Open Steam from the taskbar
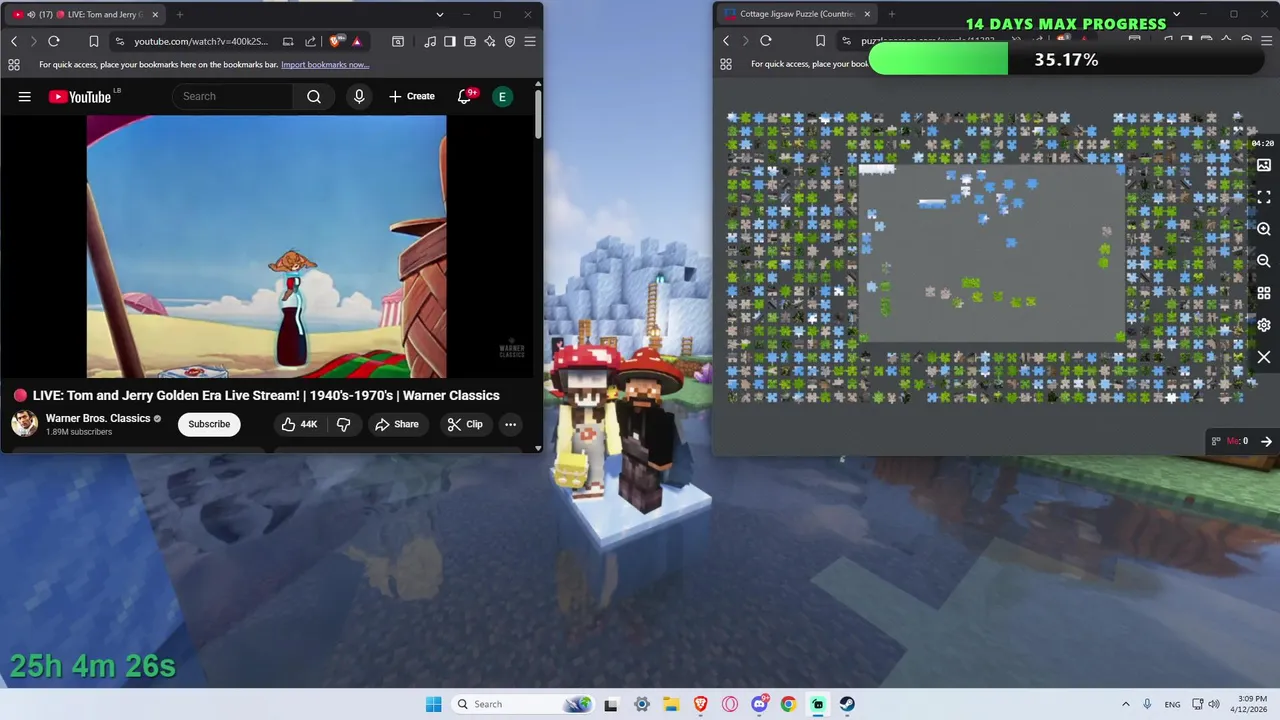The height and width of the screenshot is (720, 1280). point(847,704)
